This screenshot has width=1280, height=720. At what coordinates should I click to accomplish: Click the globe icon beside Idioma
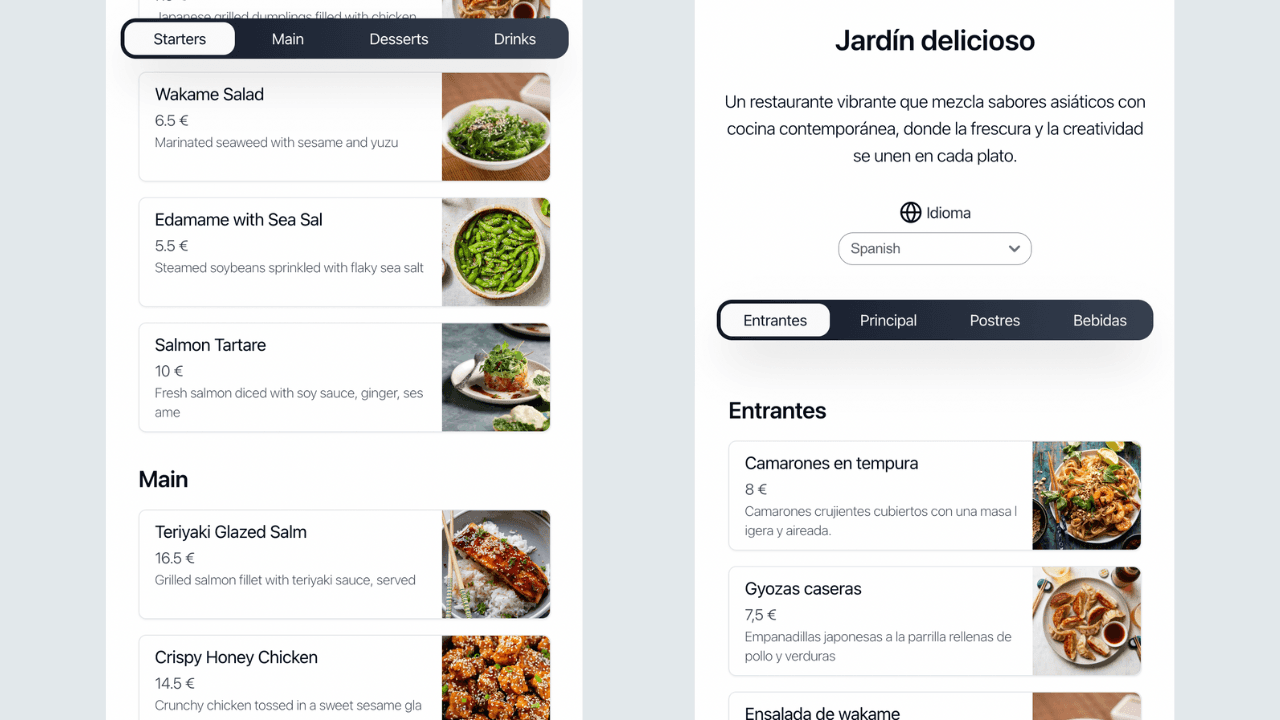tap(910, 213)
